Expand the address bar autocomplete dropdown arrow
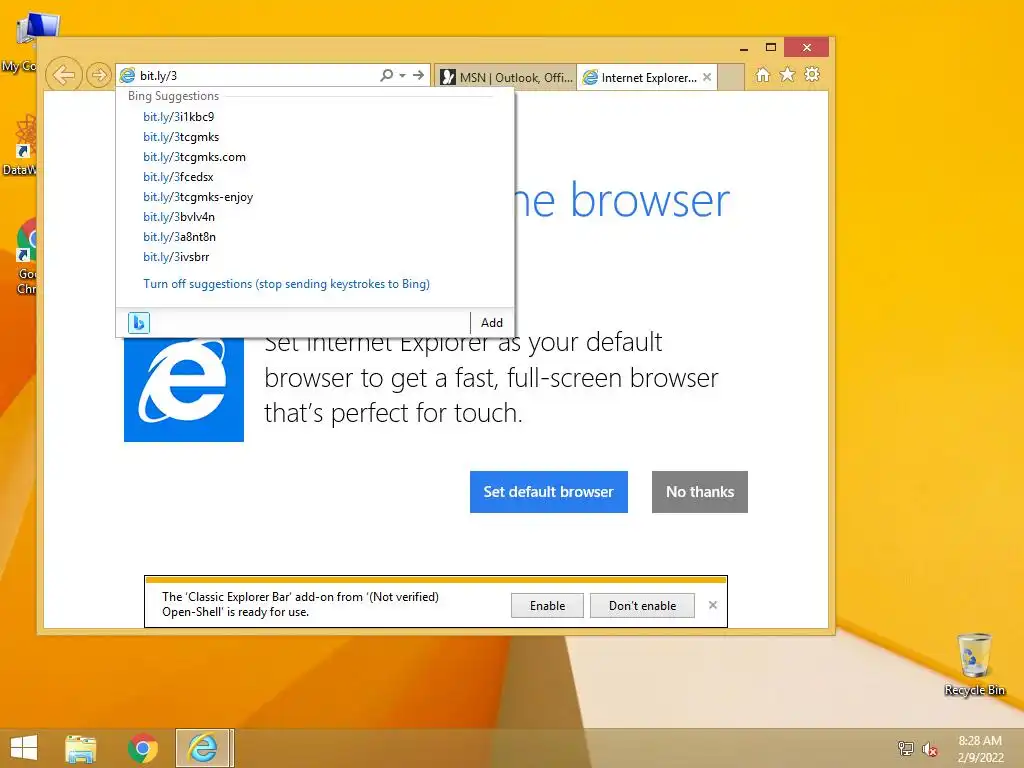Viewport: 1024px width, 768px height. click(x=402, y=76)
